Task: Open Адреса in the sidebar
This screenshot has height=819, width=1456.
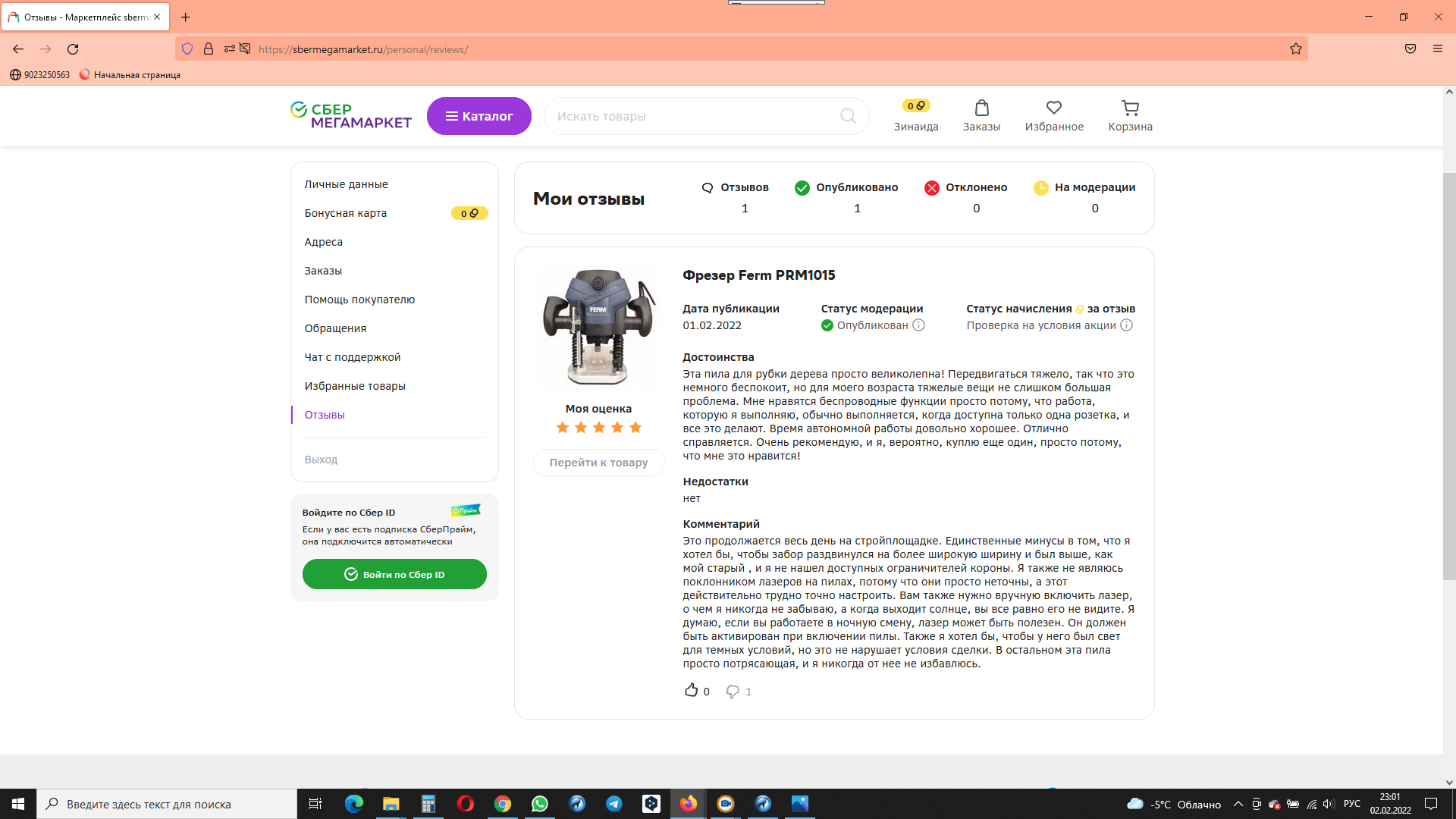Action: coord(324,242)
